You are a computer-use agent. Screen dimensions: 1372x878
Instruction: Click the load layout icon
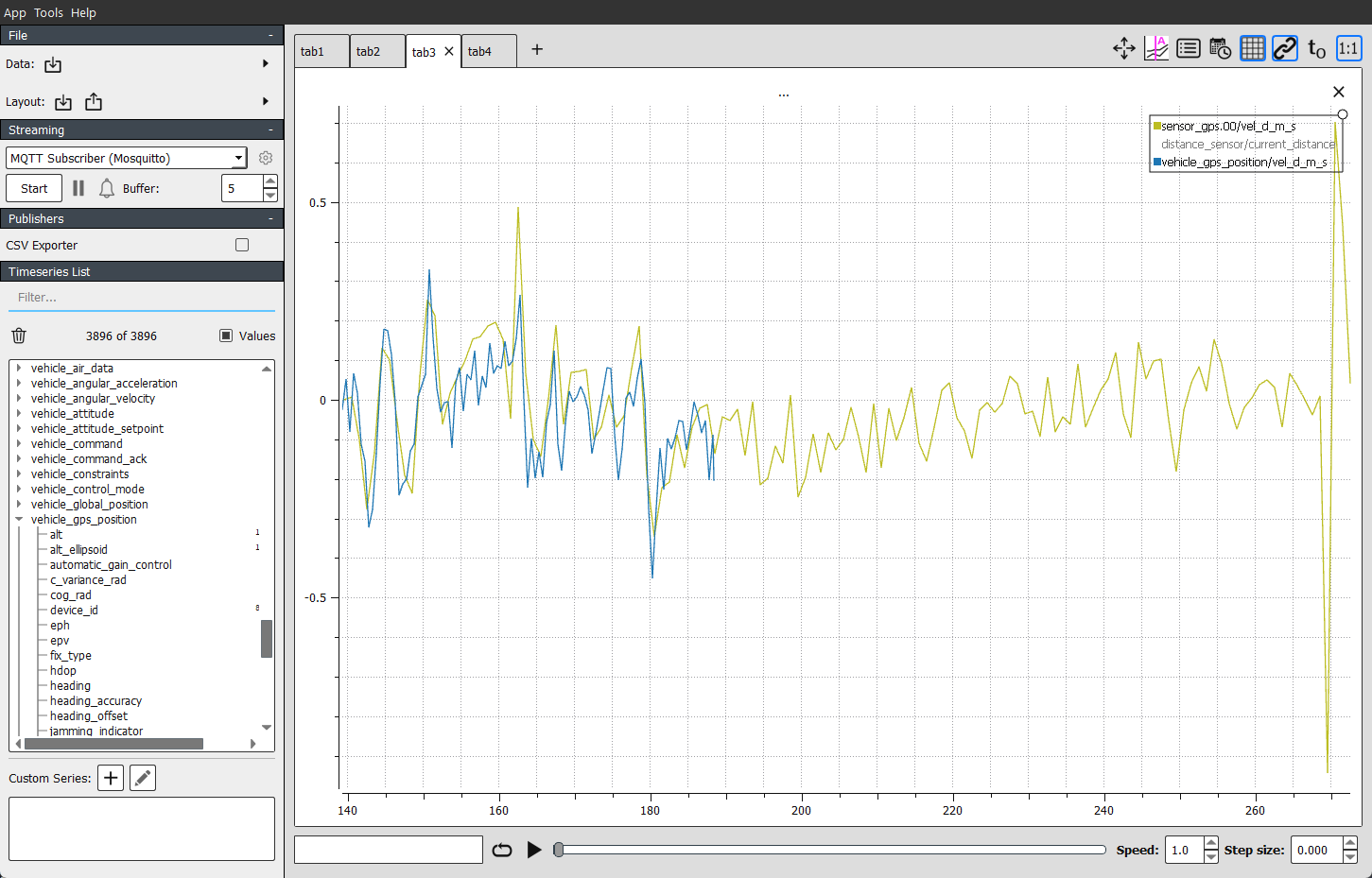click(x=63, y=102)
